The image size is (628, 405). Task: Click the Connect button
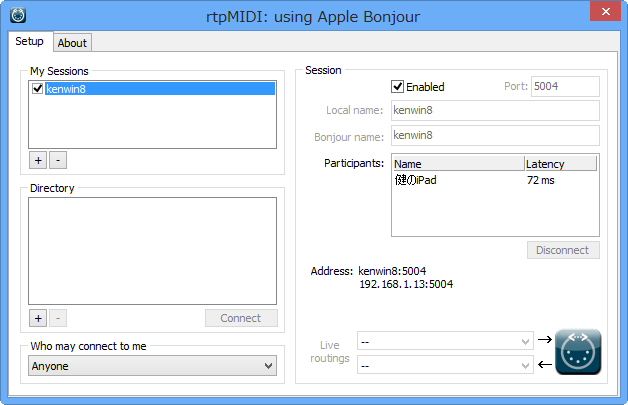(x=241, y=318)
